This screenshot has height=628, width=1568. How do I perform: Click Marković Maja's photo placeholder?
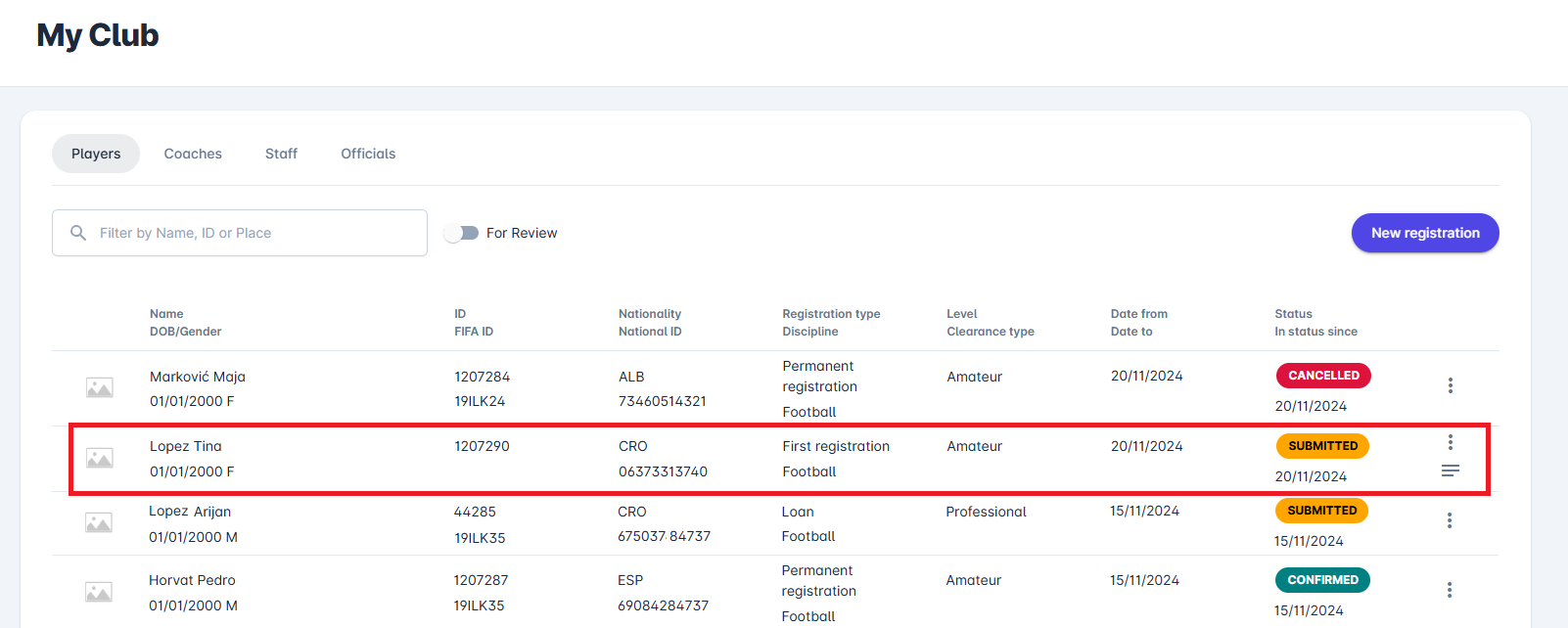pos(100,388)
